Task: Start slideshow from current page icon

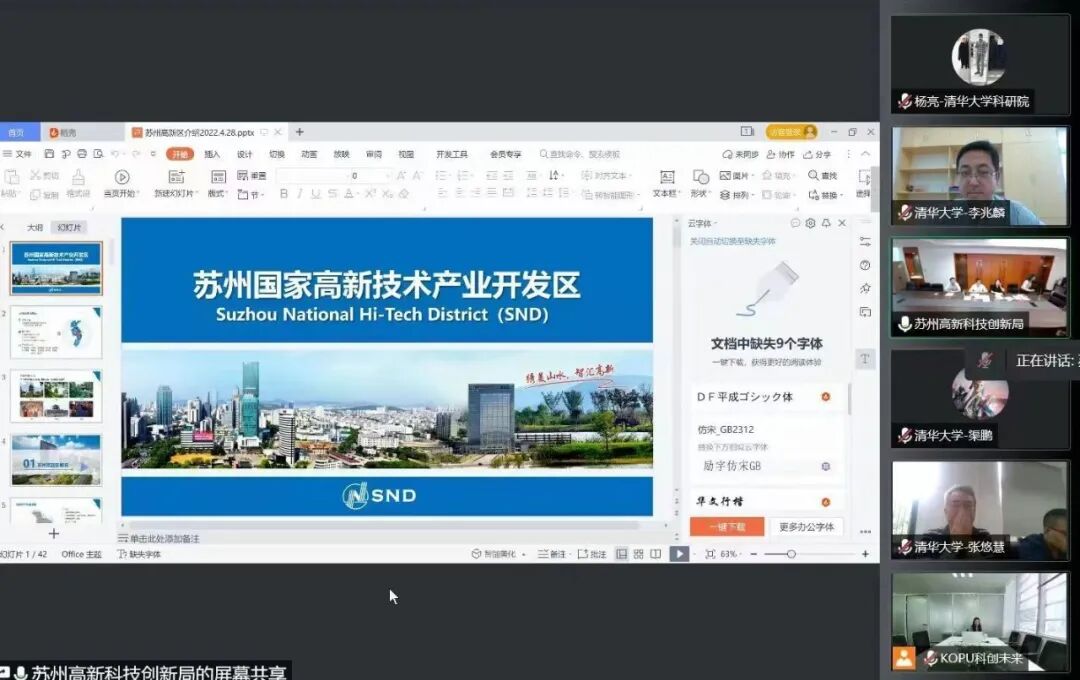Action: coord(122,177)
